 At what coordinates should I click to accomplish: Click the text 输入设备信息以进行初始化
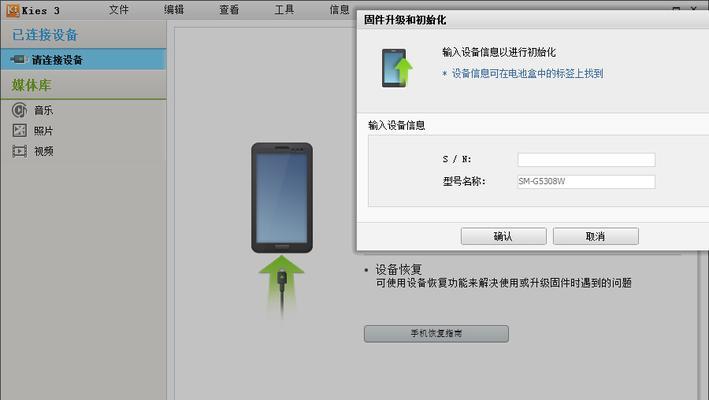click(x=499, y=52)
